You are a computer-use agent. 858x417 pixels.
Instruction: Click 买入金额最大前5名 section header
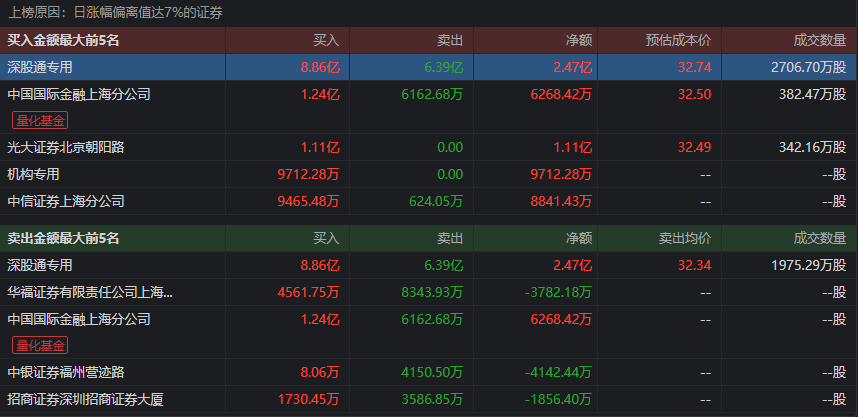[63, 40]
